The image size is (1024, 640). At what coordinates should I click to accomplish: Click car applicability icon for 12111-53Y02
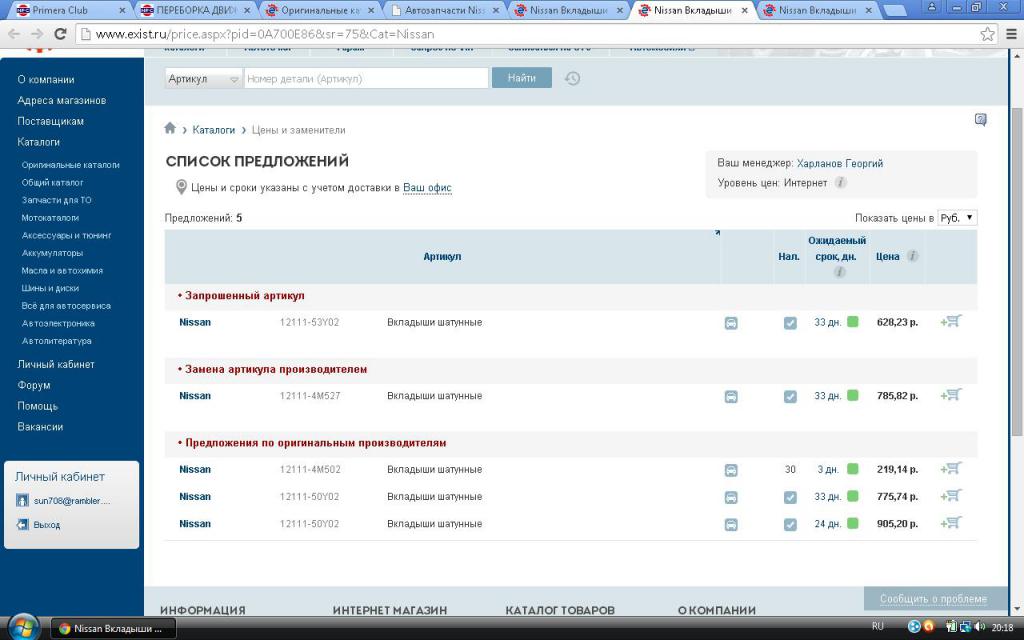pos(731,323)
